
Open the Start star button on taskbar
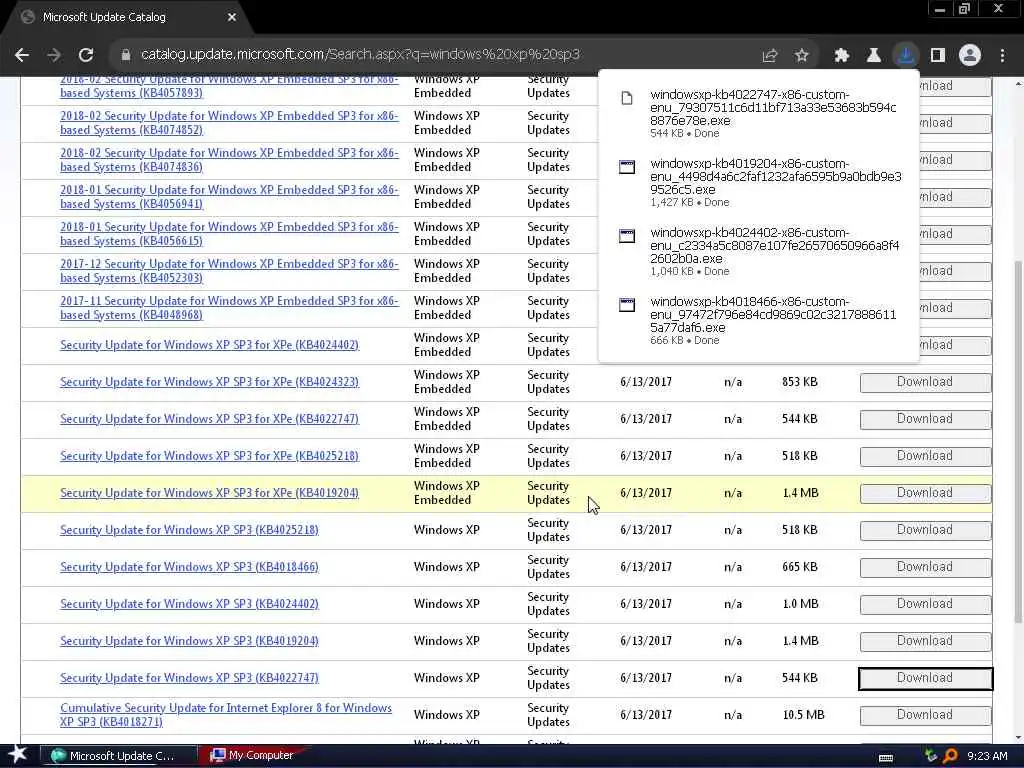point(16,755)
